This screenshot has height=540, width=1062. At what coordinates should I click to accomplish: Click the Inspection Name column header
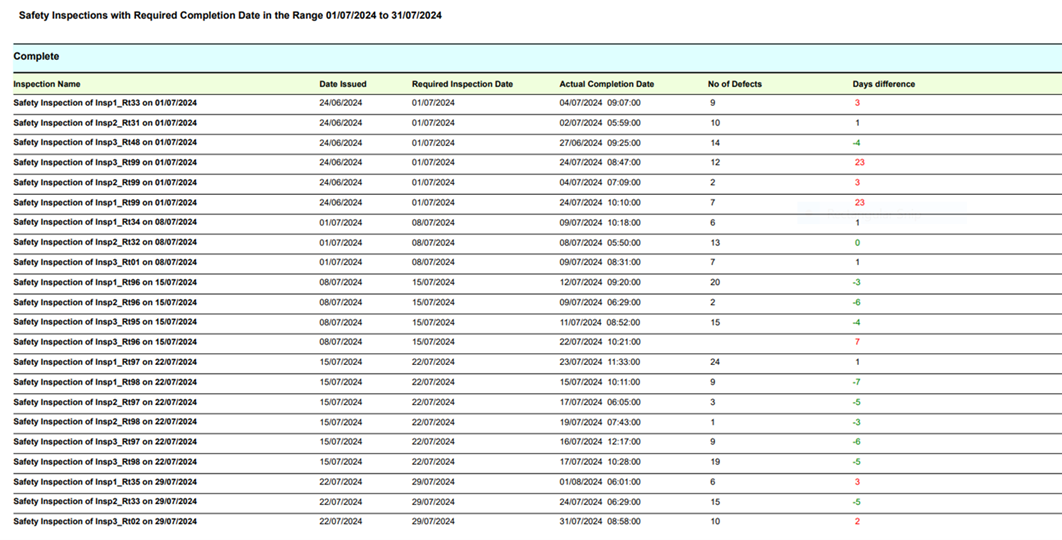pos(47,84)
